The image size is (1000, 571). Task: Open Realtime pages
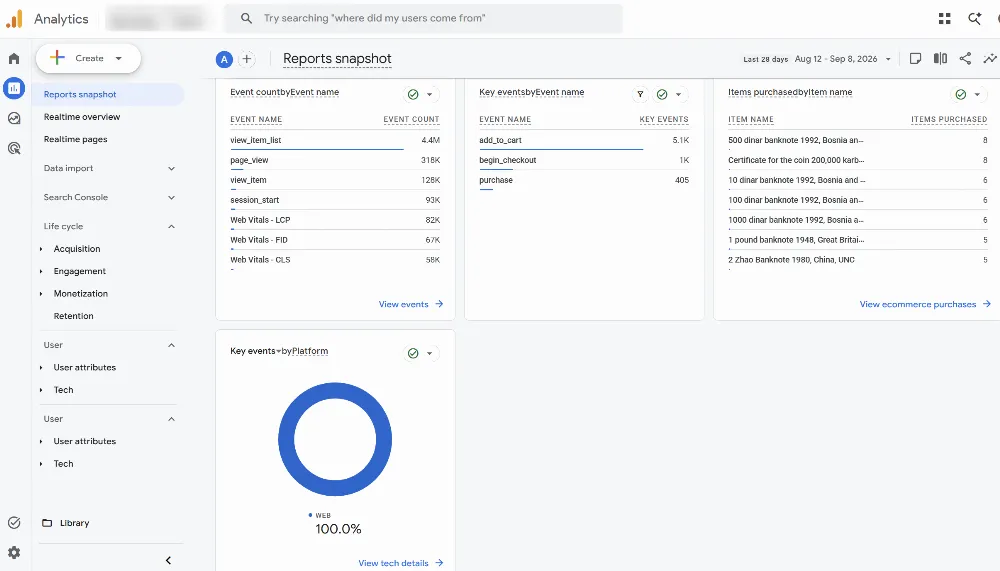[75, 139]
